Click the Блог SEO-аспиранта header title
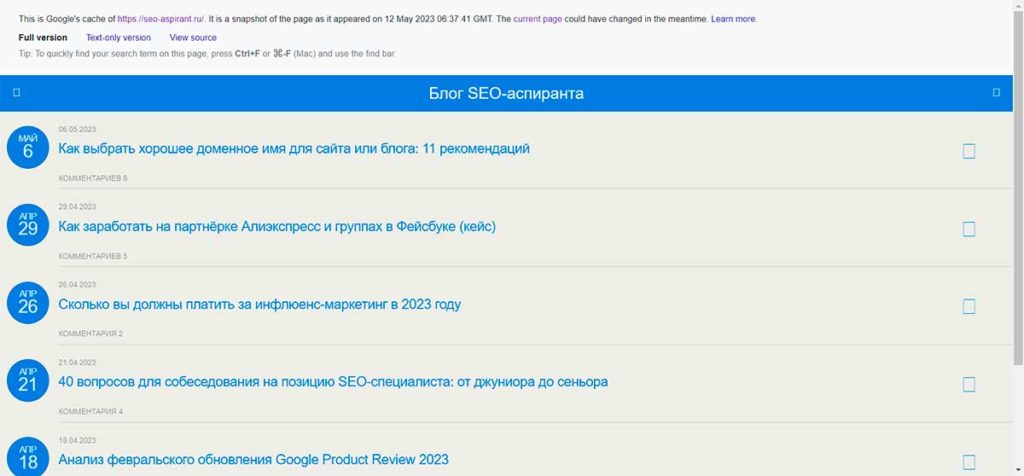Image resolution: width=1024 pixels, height=476 pixels. 506,93
